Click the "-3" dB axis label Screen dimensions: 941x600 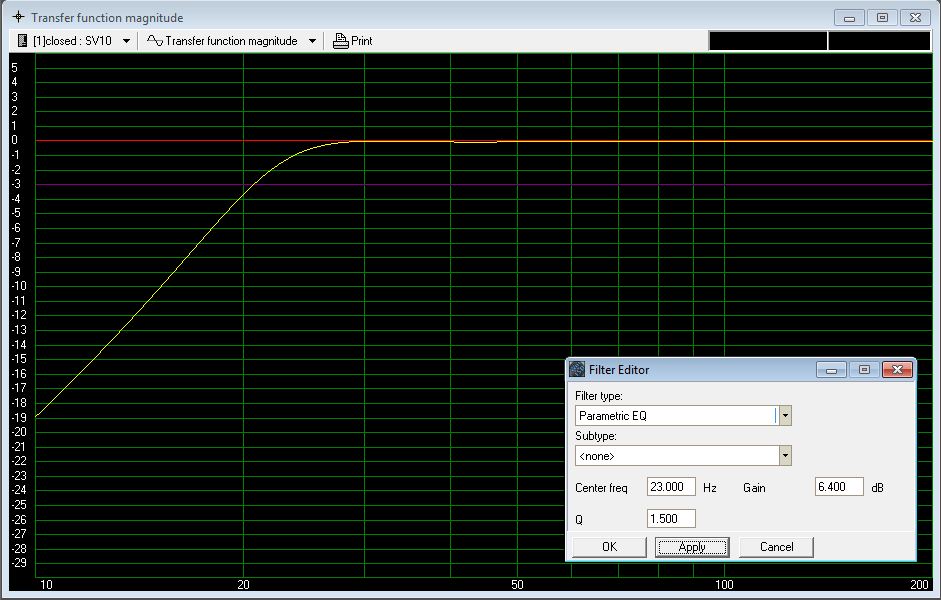(16, 184)
